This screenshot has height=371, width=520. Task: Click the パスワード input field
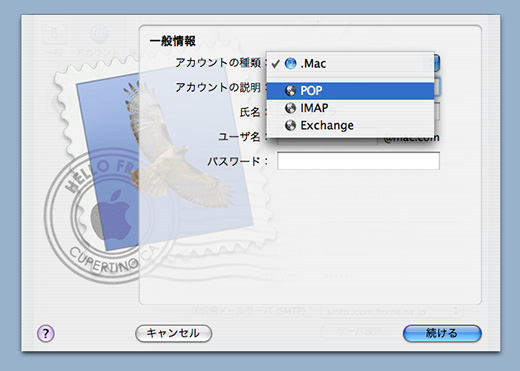click(358, 161)
